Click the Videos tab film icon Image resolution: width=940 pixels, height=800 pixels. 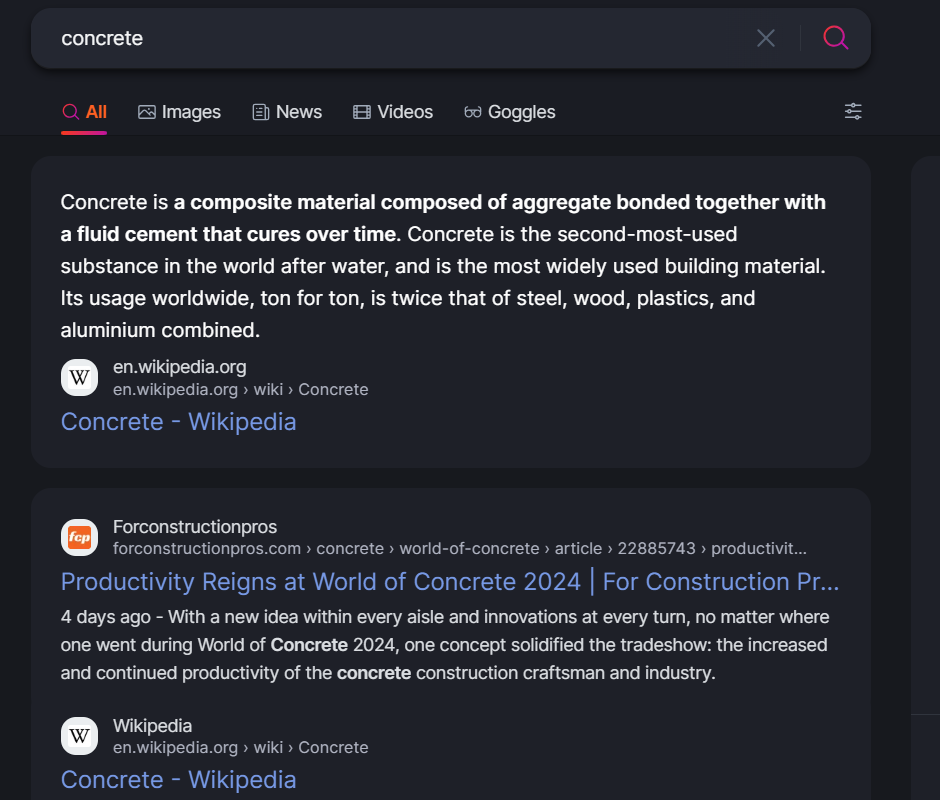(x=362, y=112)
